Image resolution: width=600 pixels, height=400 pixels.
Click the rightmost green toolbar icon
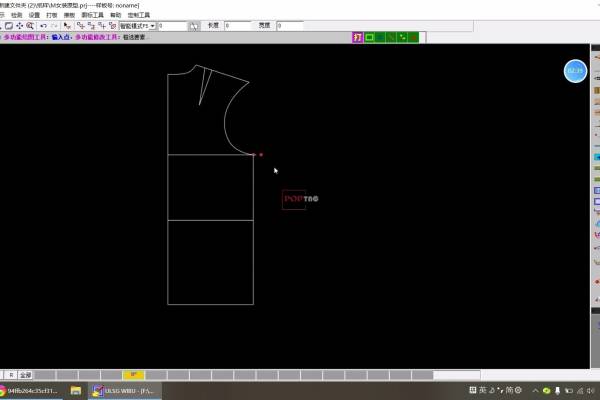[x=413, y=37]
